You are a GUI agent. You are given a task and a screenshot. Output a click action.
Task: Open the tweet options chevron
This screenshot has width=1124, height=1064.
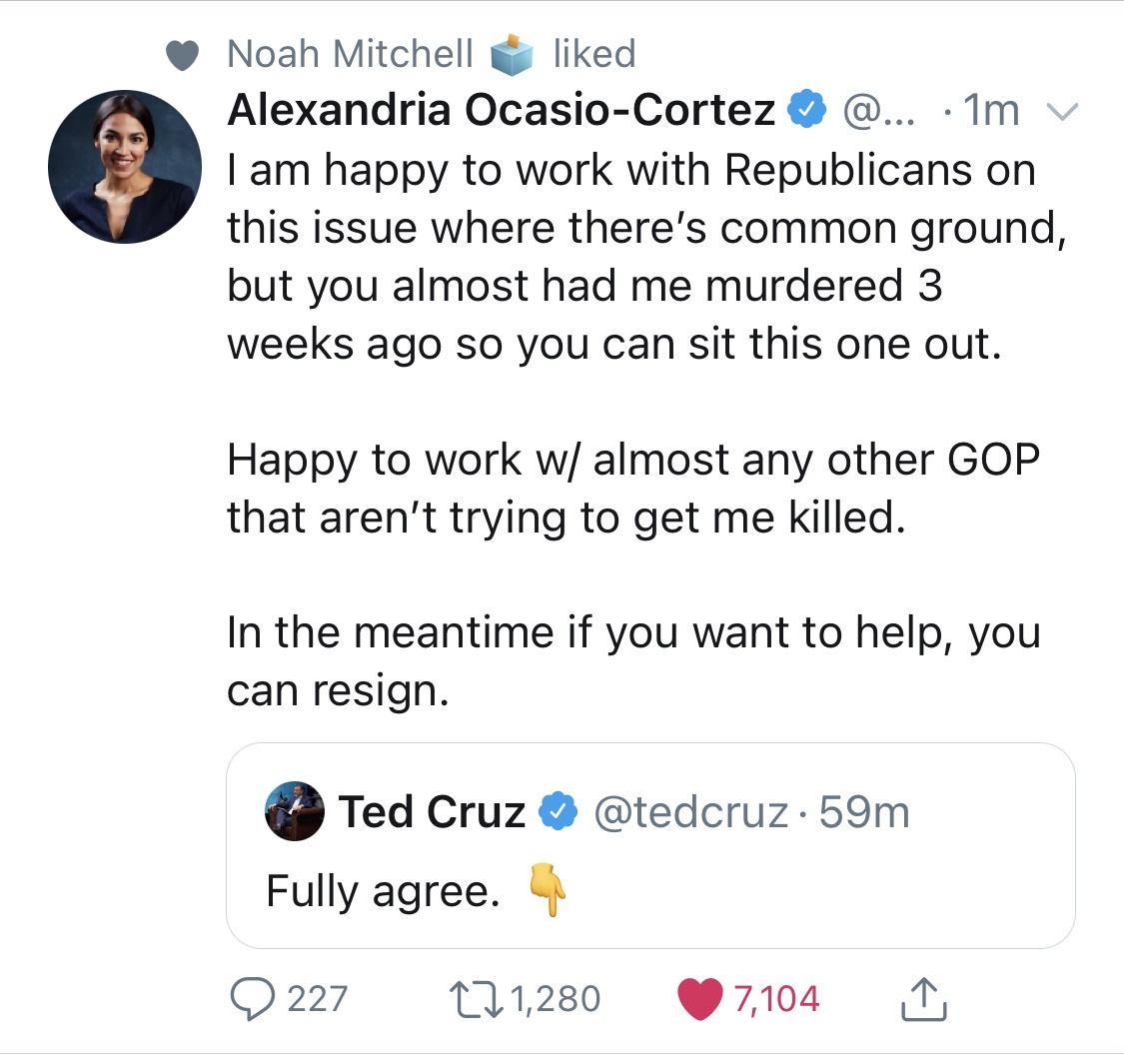1062,110
